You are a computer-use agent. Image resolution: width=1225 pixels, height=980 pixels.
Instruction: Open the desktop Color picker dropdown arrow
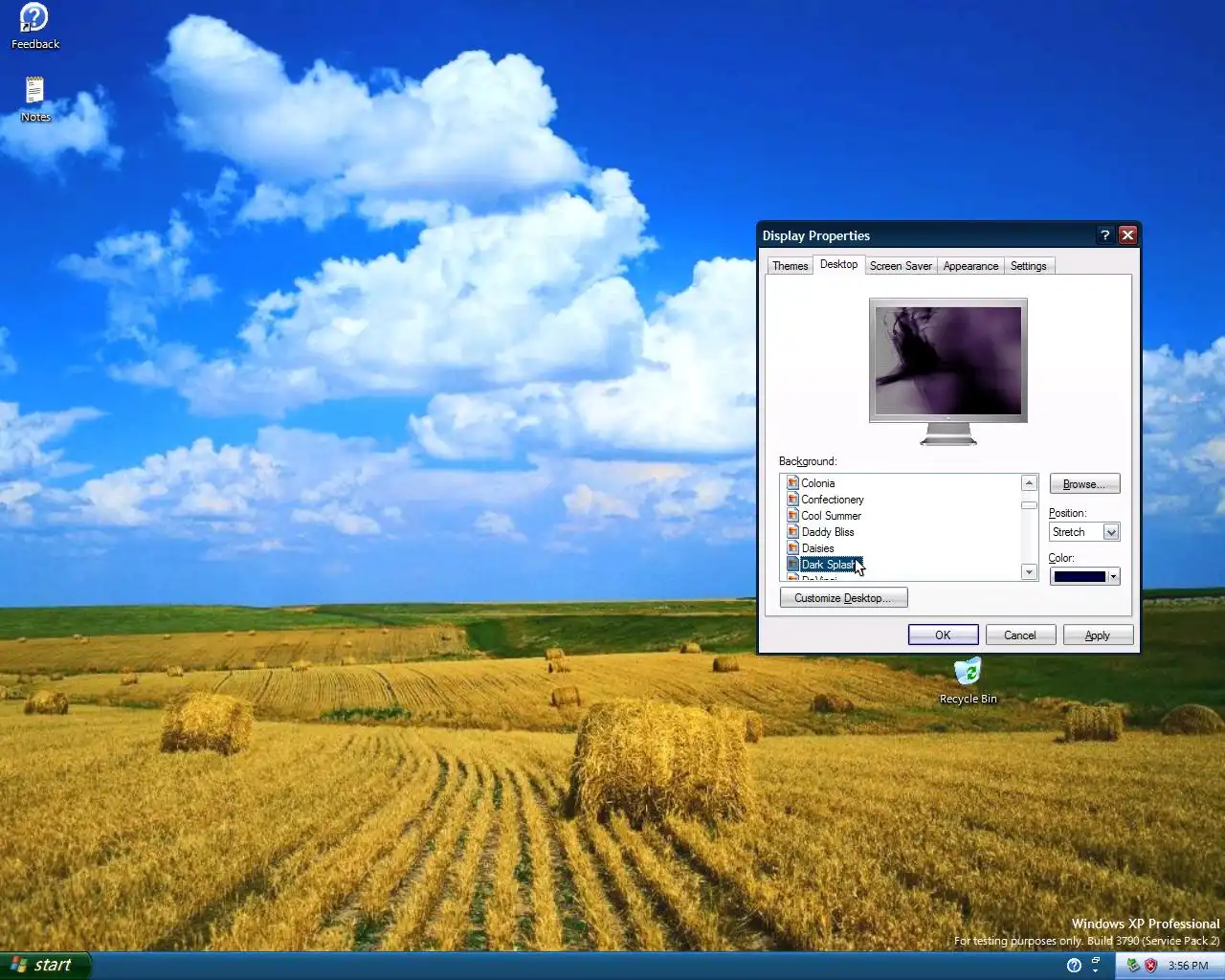[x=1113, y=576]
